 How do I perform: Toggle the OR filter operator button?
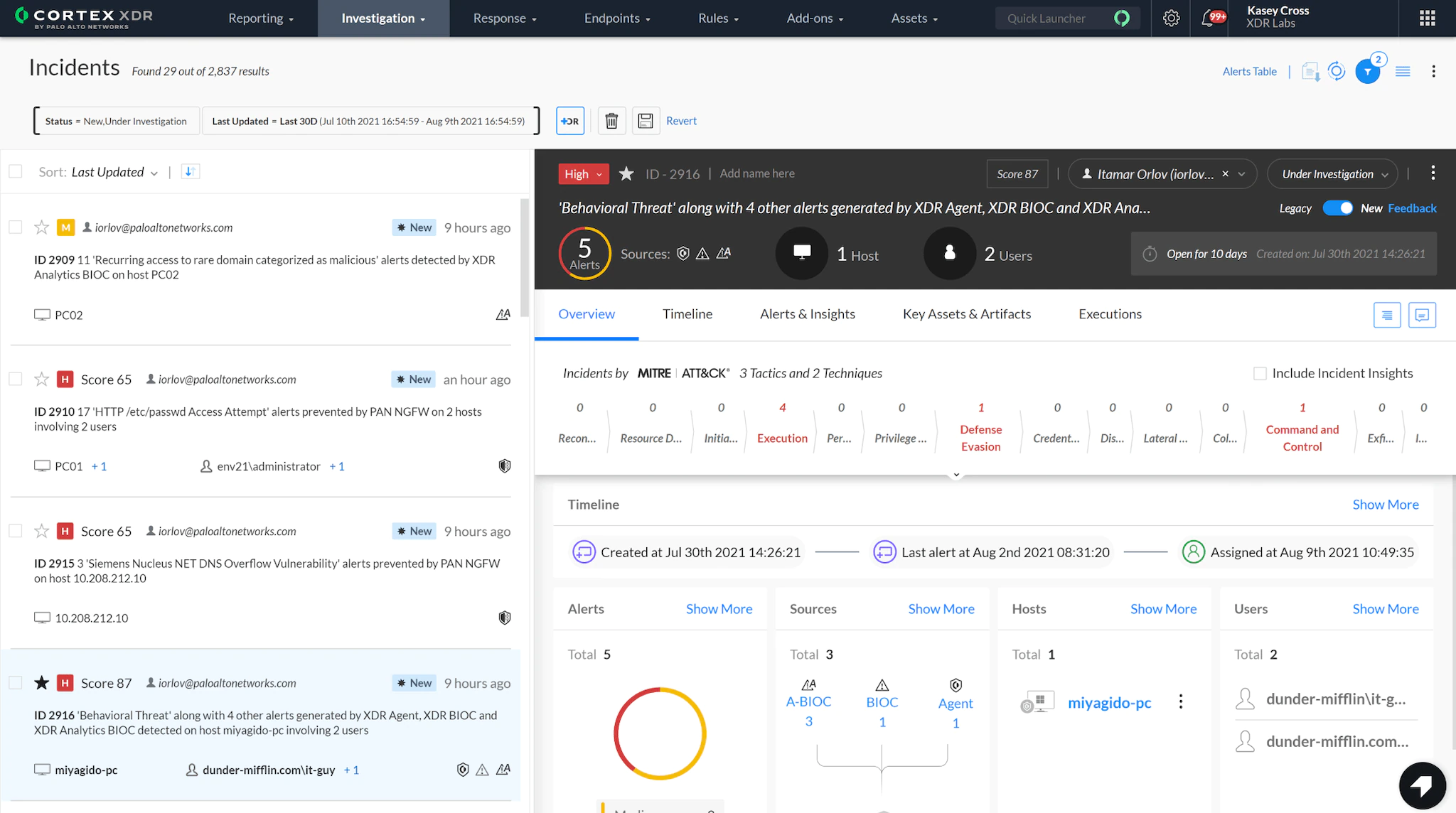click(x=570, y=121)
